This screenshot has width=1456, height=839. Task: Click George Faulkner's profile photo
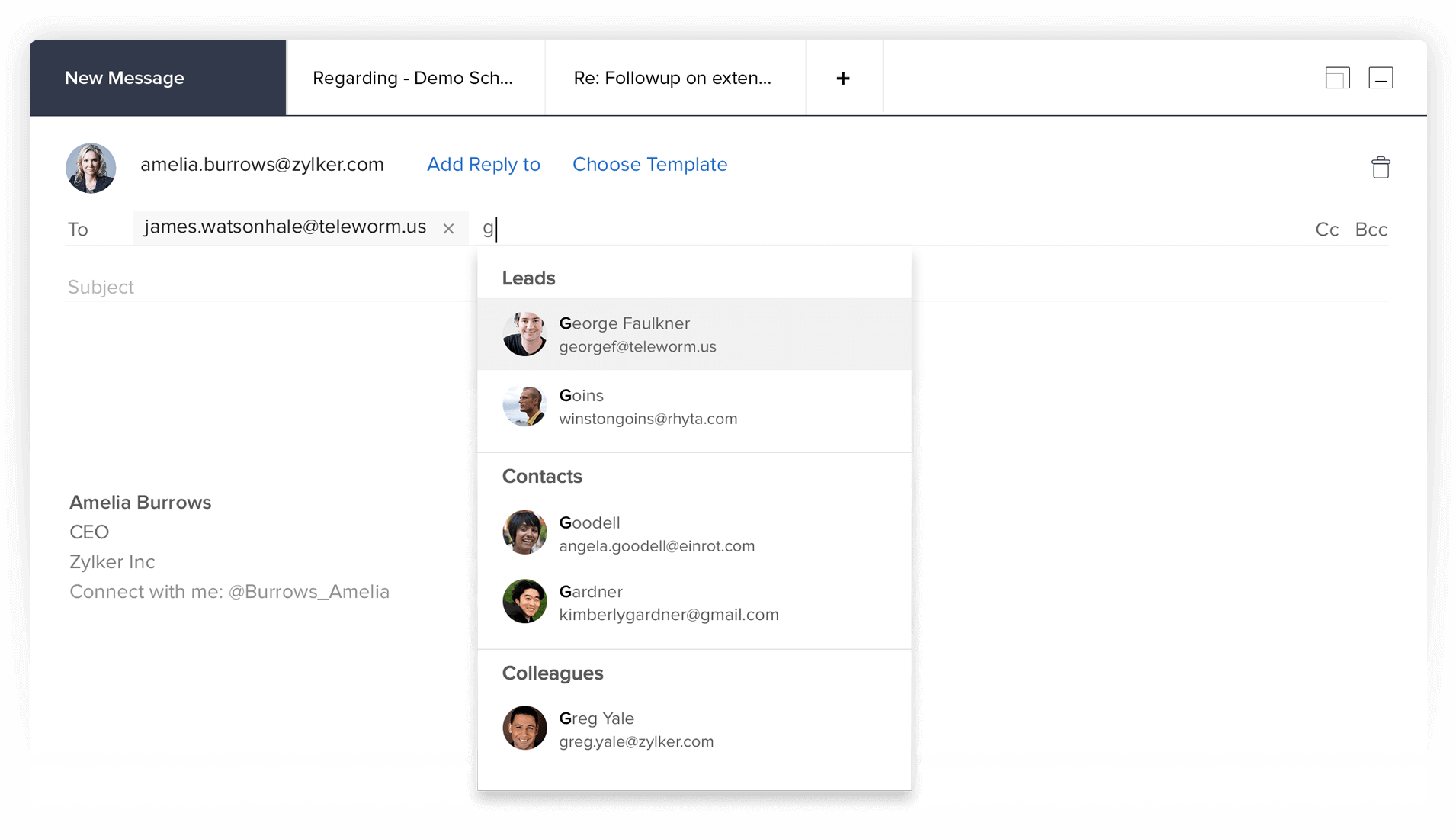pyautogui.click(x=524, y=334)
